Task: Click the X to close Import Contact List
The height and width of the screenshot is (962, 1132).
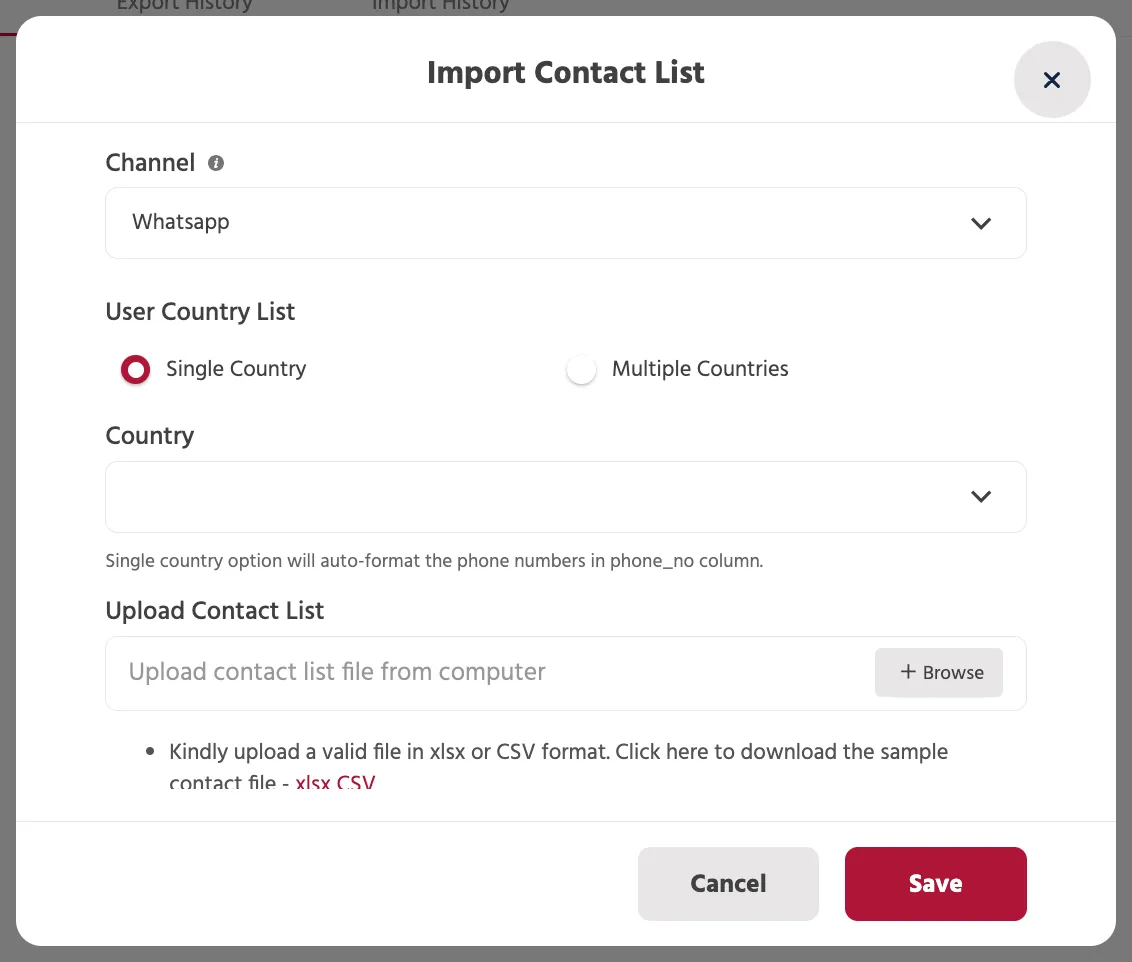Action: click(1052, 79)
